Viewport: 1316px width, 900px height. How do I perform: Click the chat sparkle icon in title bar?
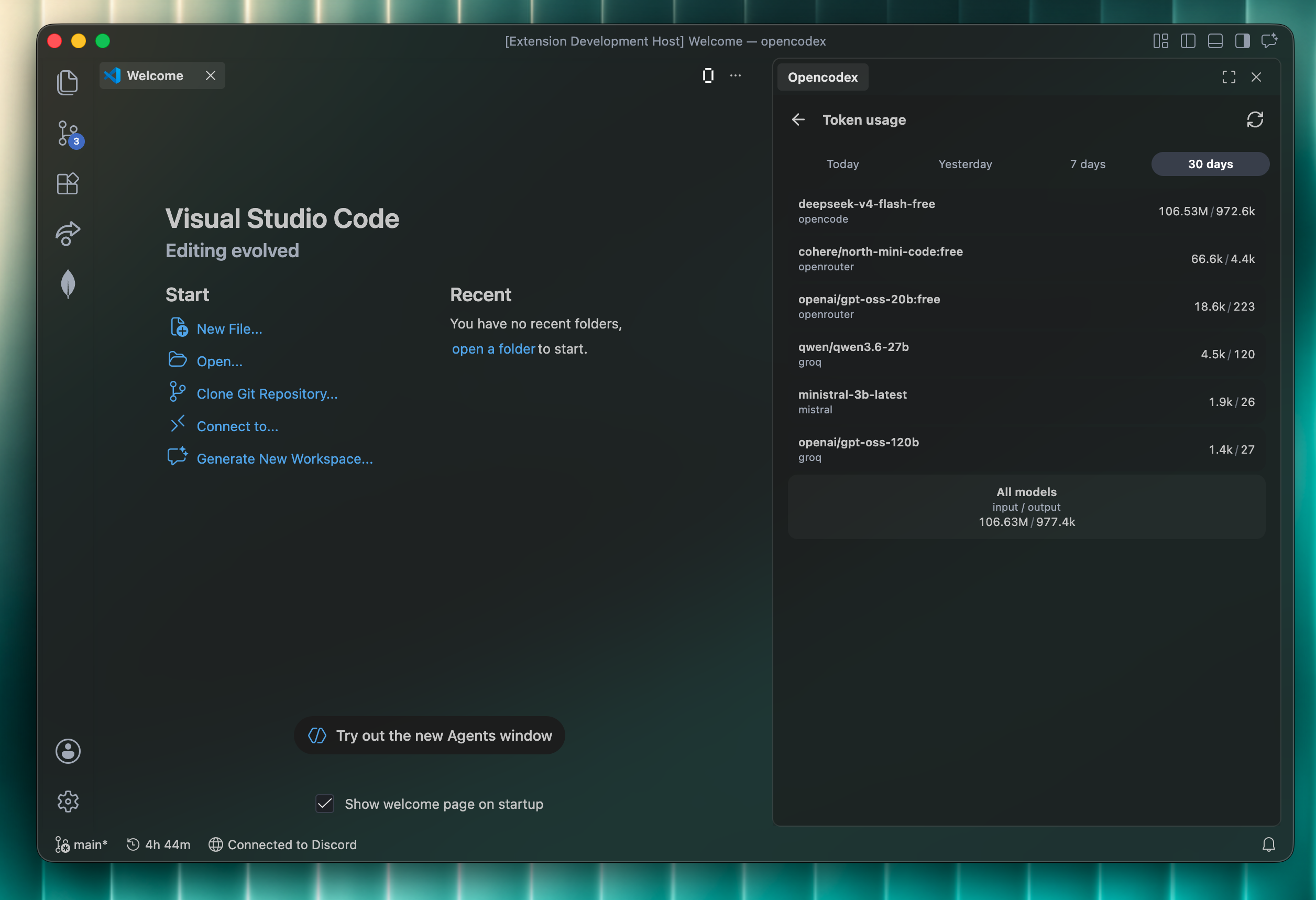(x=1269, y=41)
